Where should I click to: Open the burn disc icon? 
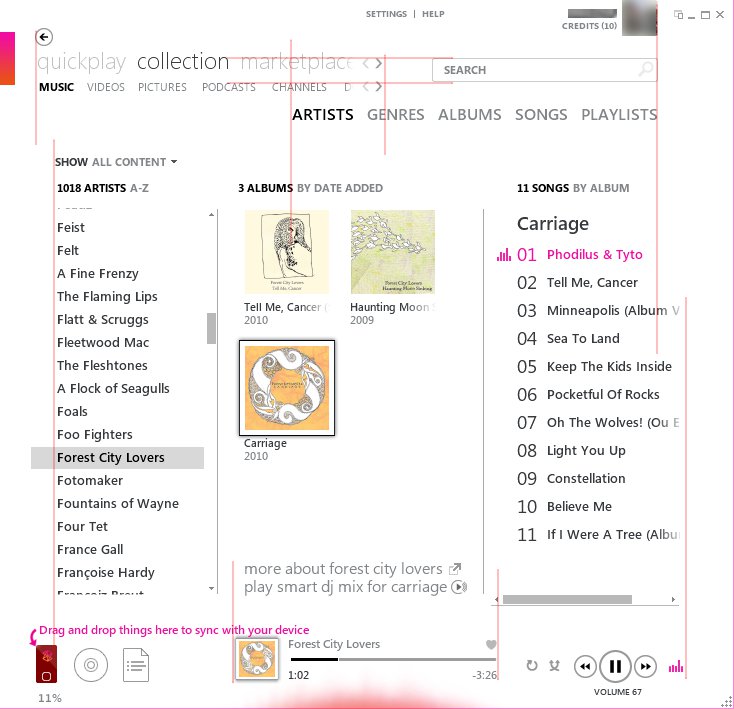(x=91, y=665)
